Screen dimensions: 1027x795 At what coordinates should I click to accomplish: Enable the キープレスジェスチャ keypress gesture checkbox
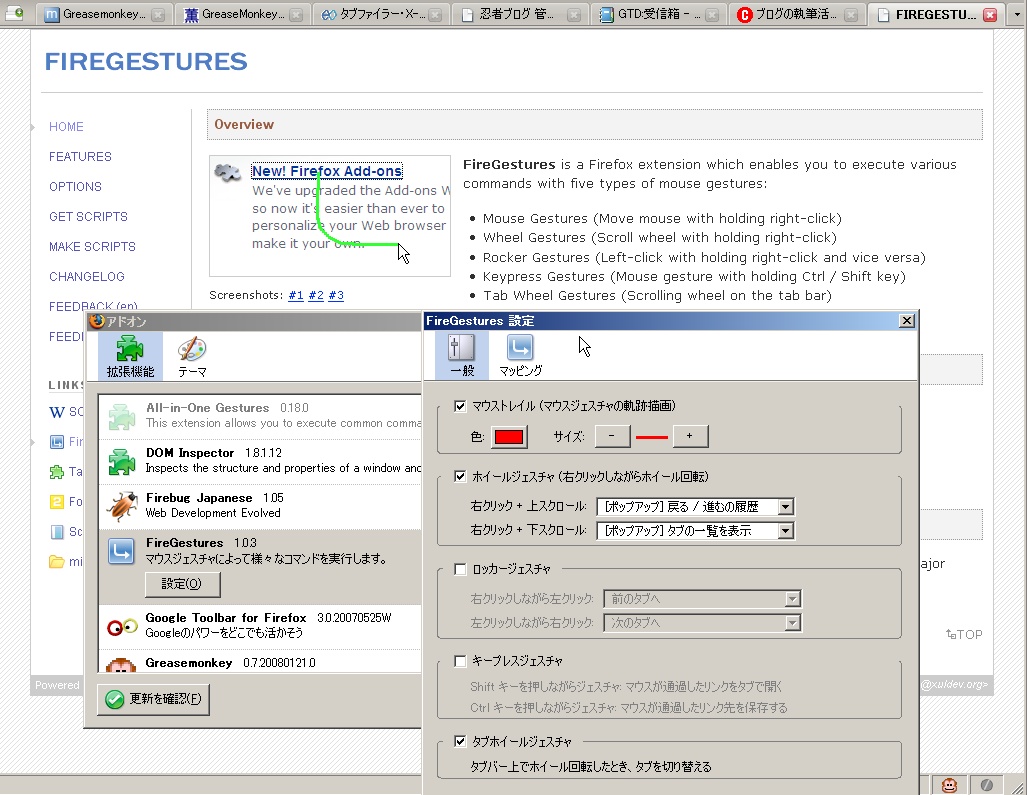460,661
